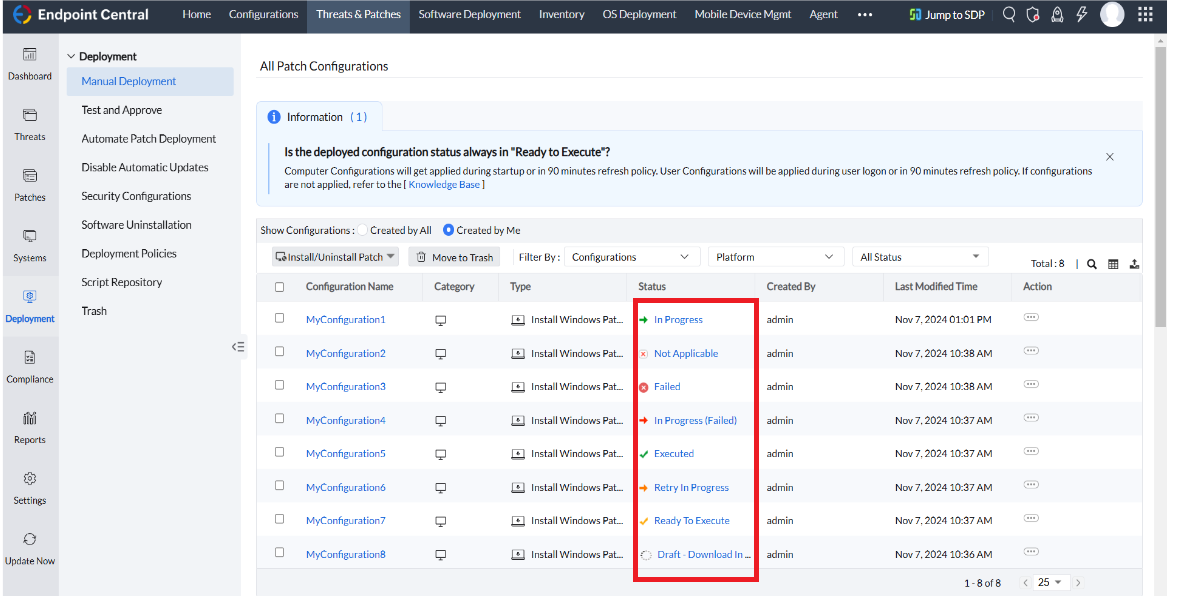Dismiss the information banner with X
Viewport: 1182px width, 596px height.
1110,157
